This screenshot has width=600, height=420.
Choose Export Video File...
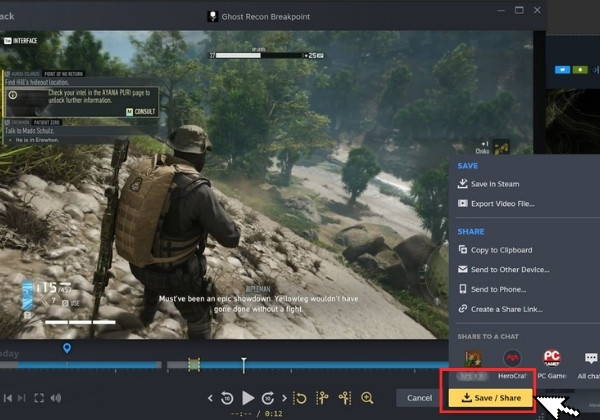(496, 203)
